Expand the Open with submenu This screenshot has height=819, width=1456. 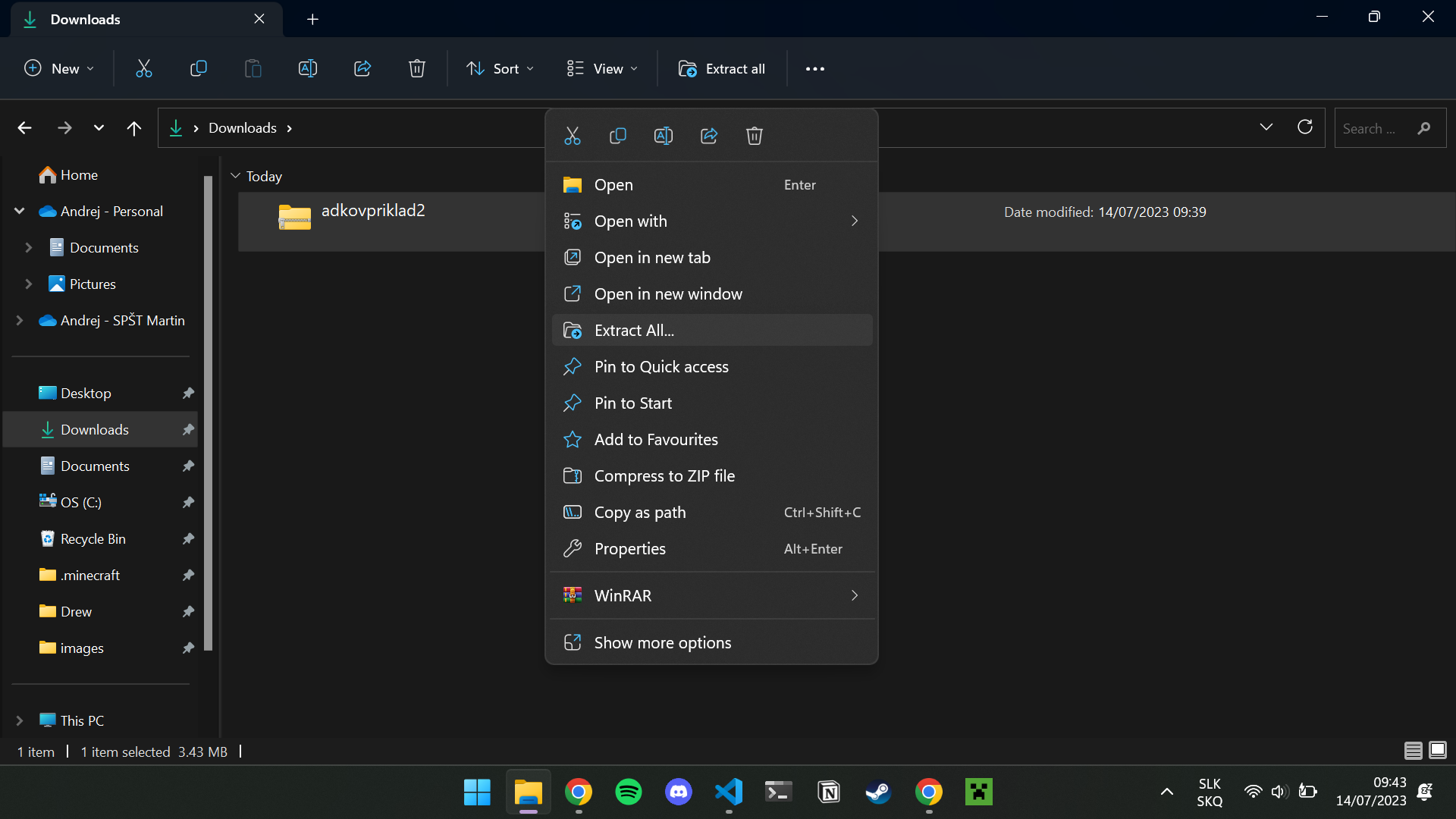pyautogui.click(x=712, y=221)
